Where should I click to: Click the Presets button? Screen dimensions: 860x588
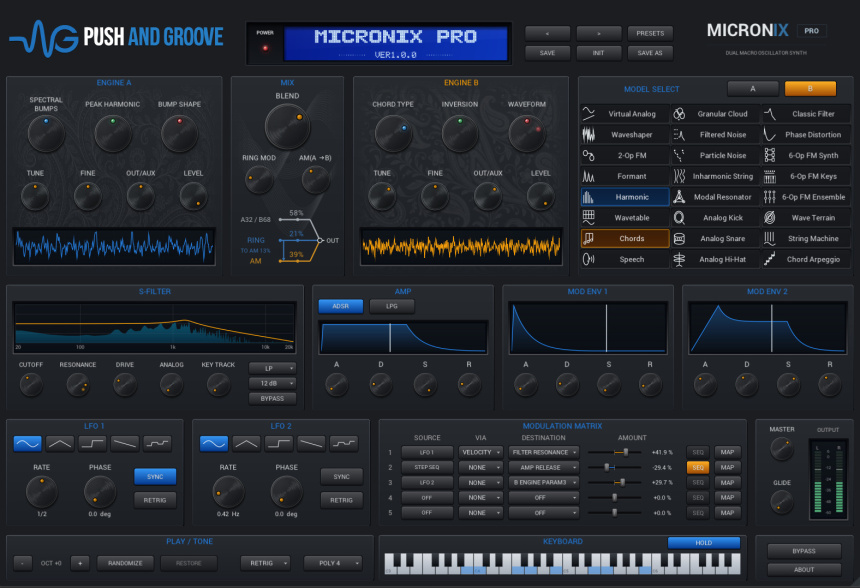point(650,33)
